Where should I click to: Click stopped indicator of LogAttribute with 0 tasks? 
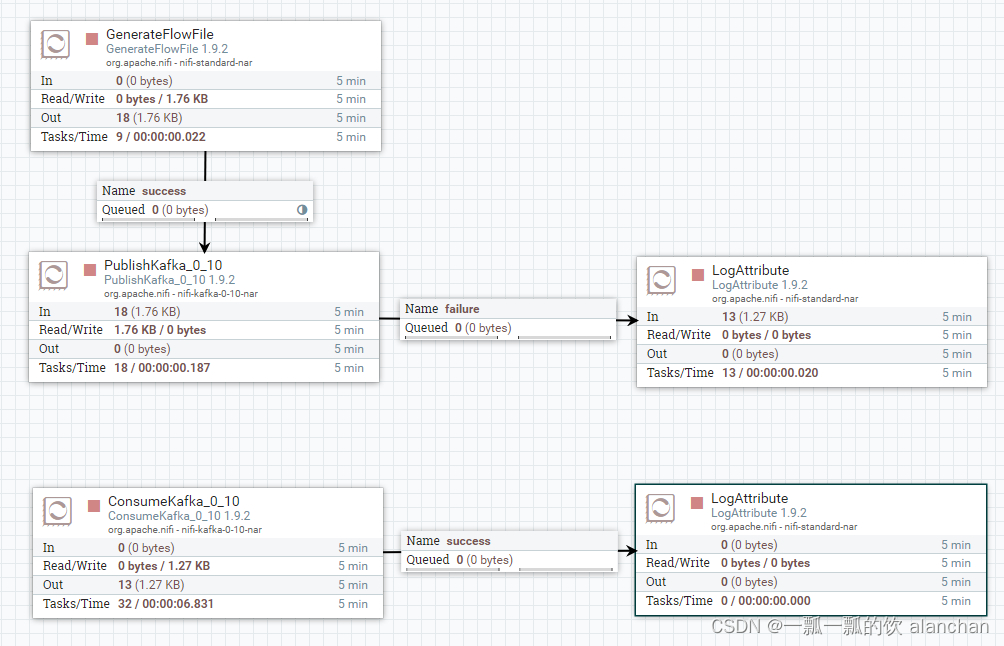[x=697, y=503]
